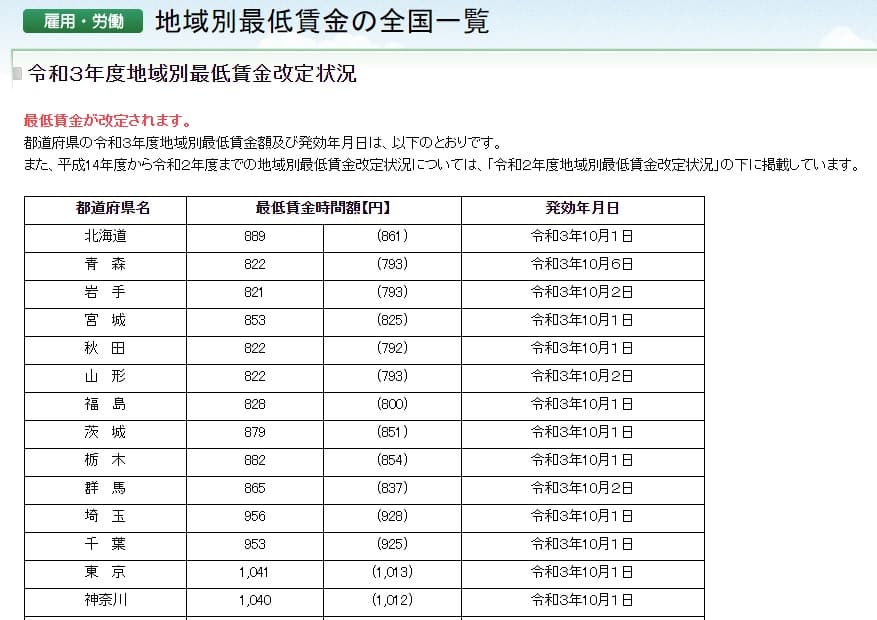This screenshot has width=877, height=620.
Task: Click the effective date in the 宮城 row
Action: (582, 320)
